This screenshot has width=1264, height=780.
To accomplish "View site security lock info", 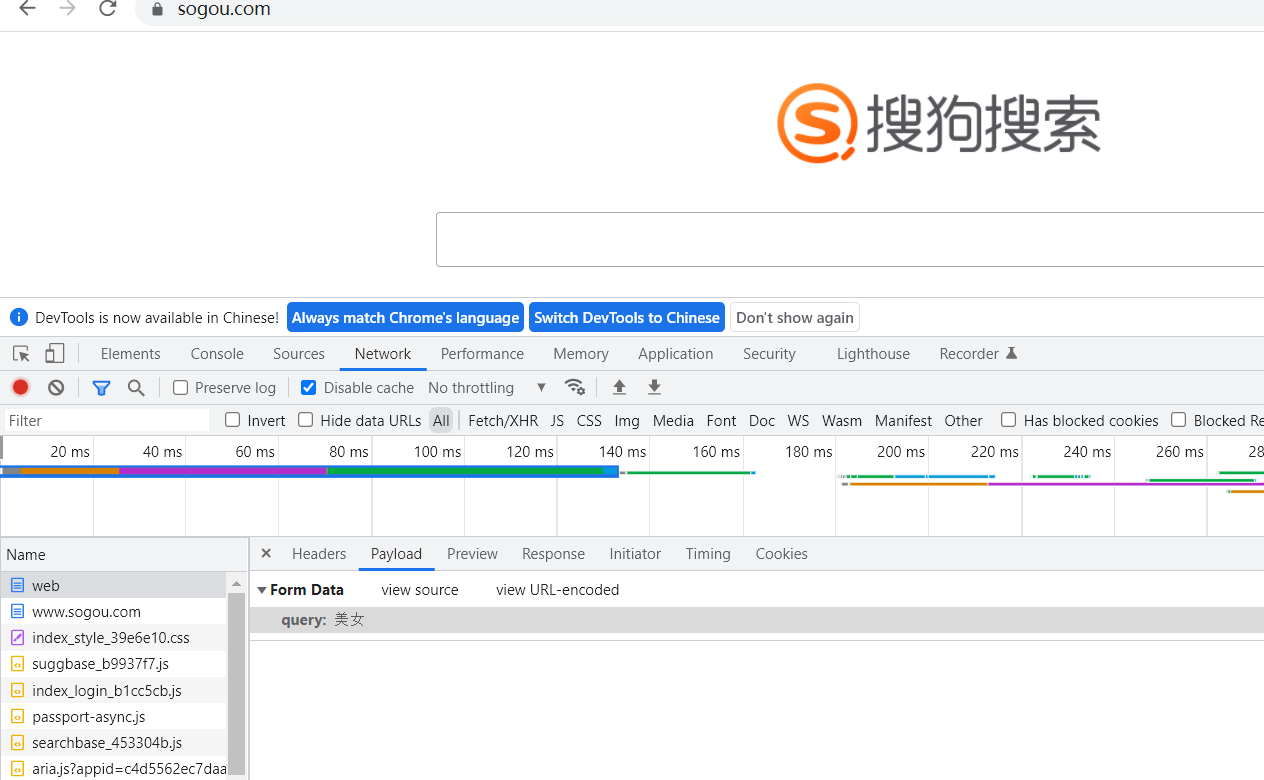I will click(x=156, y=10).
